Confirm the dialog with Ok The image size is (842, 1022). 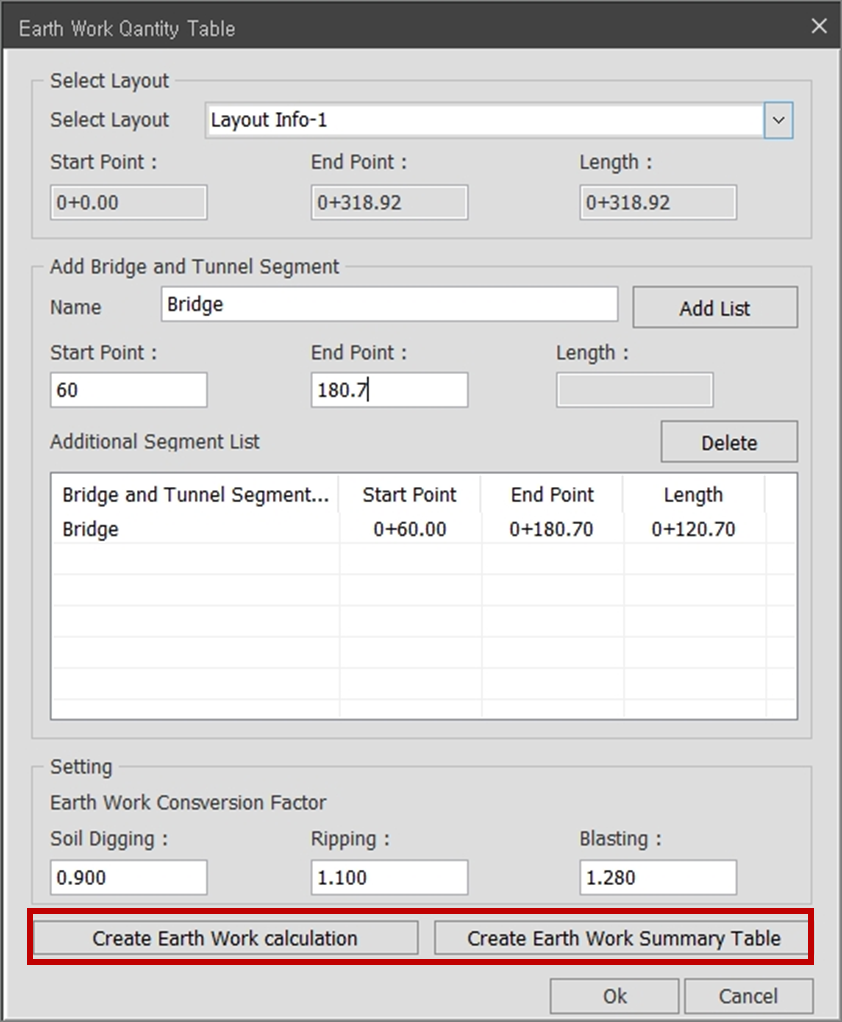point(615,996)
